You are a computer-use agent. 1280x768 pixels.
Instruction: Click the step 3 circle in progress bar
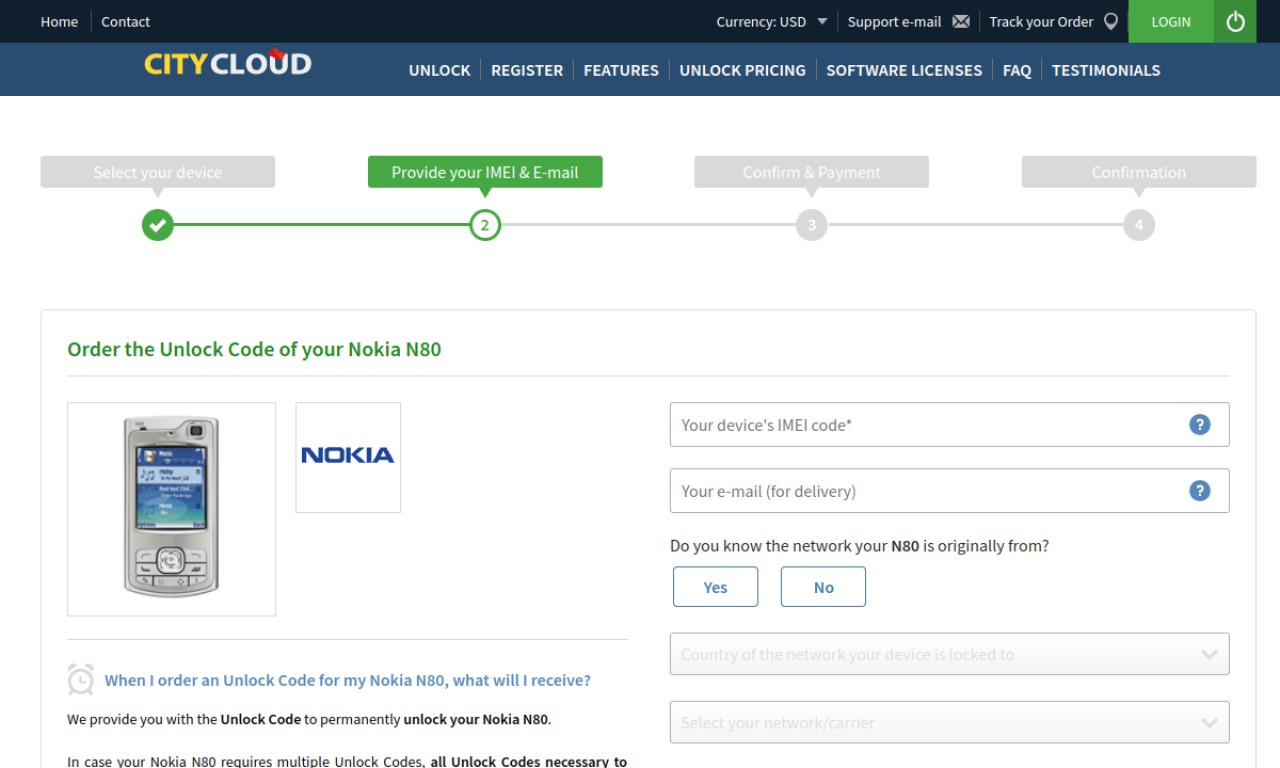(812, 225)
